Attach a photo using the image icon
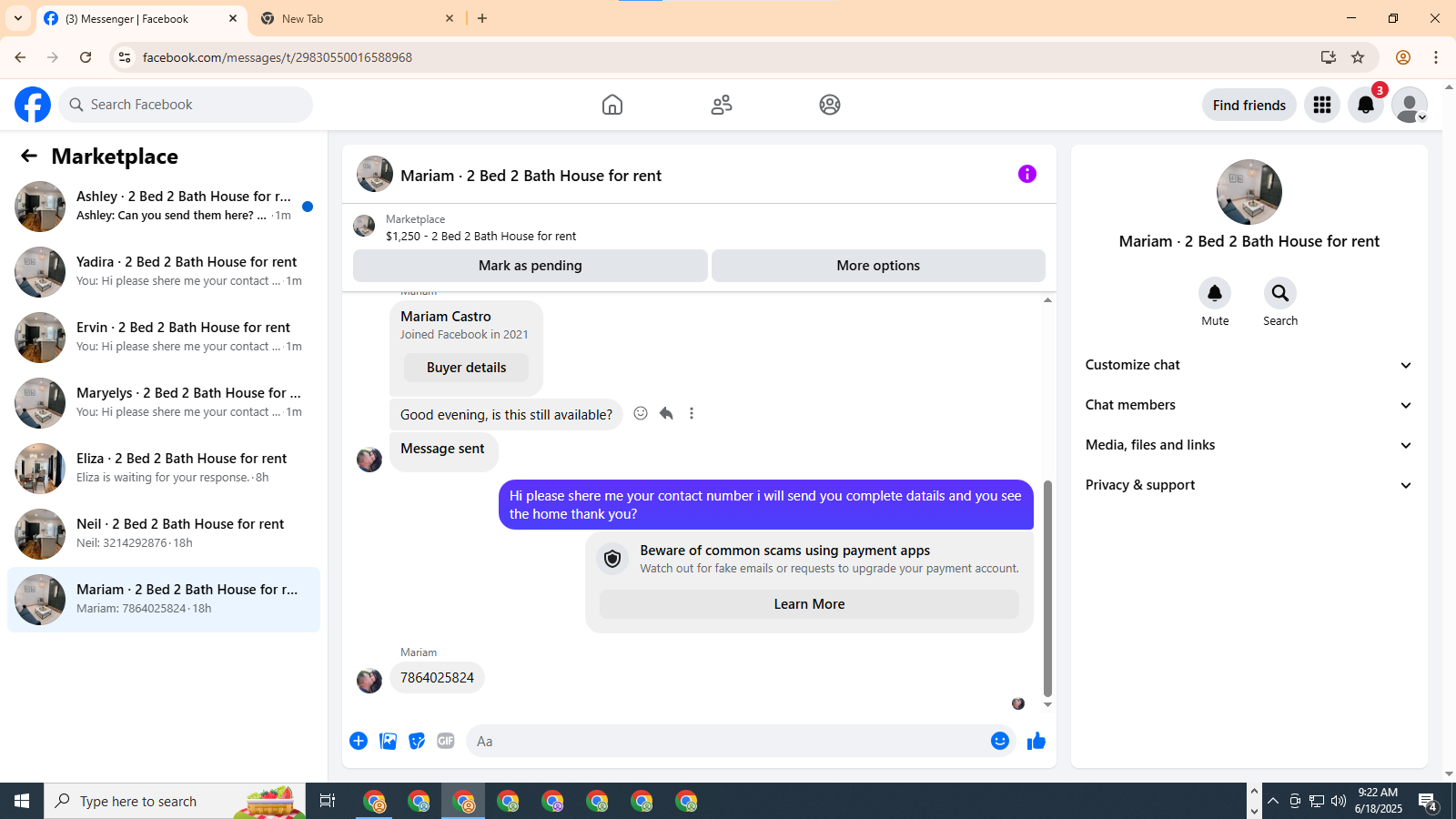 388,741
